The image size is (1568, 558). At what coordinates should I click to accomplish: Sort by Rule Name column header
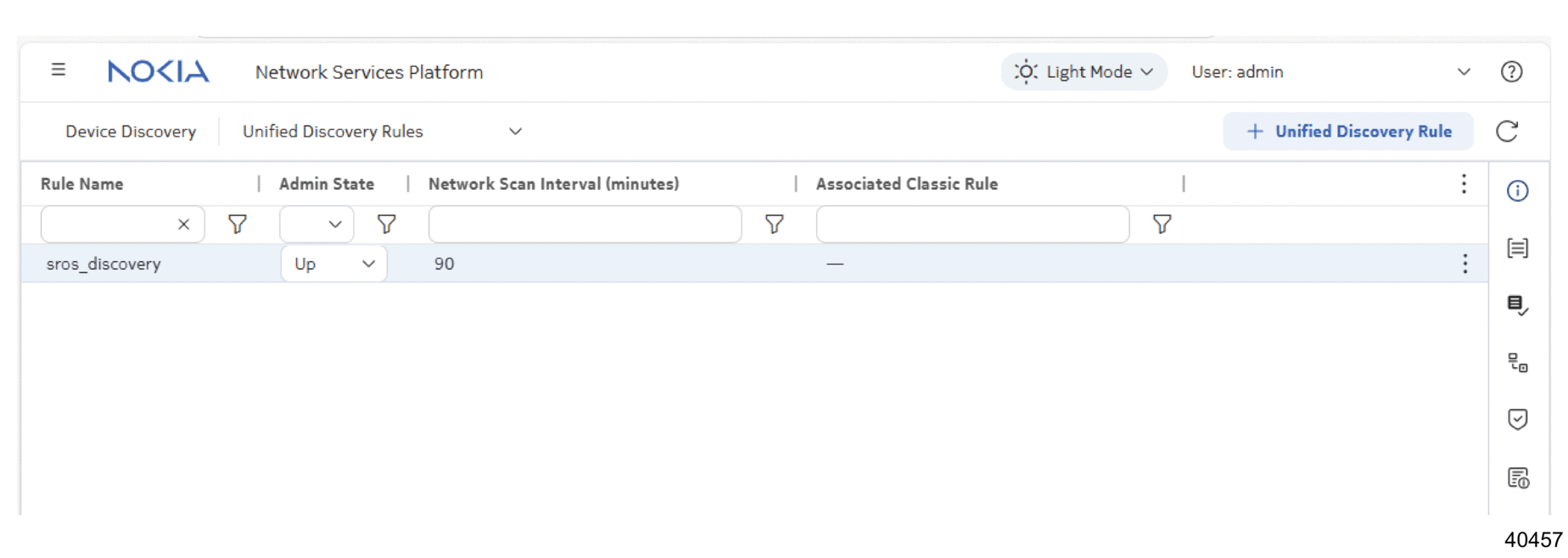(x=82, y=184)
